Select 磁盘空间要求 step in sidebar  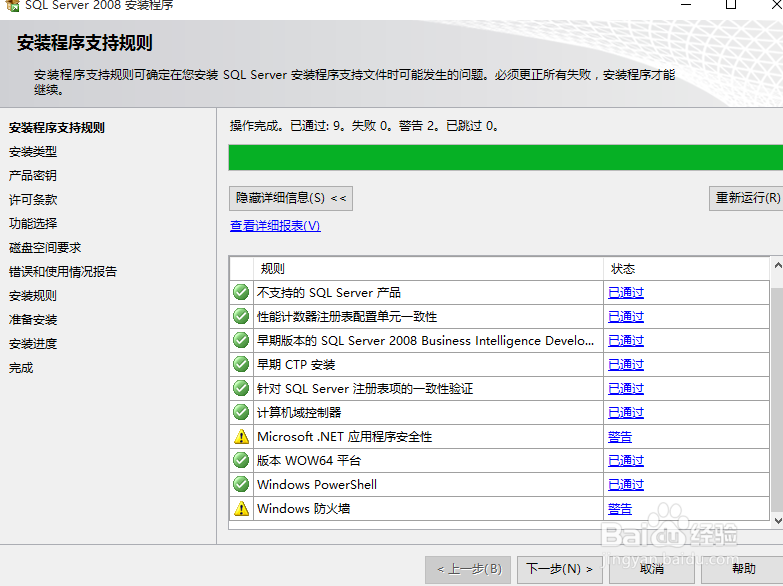(45, 247)
